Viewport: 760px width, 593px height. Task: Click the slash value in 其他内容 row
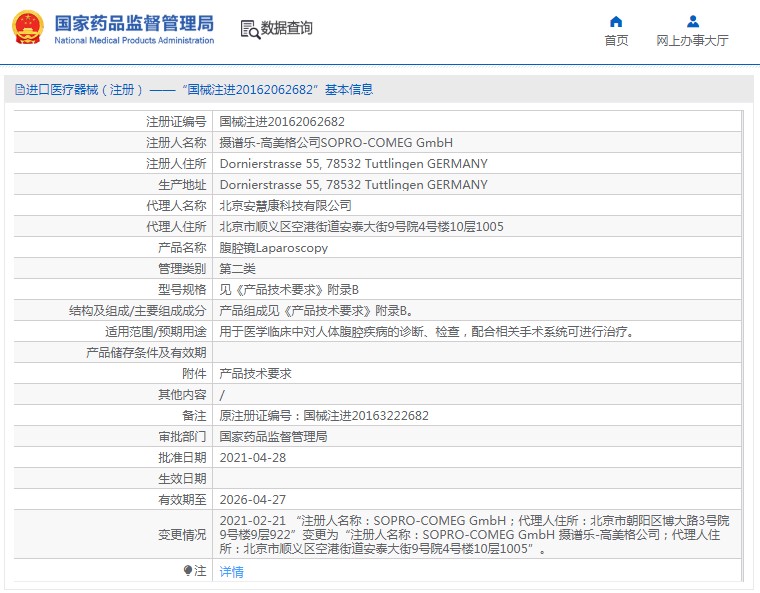(222, 395)
